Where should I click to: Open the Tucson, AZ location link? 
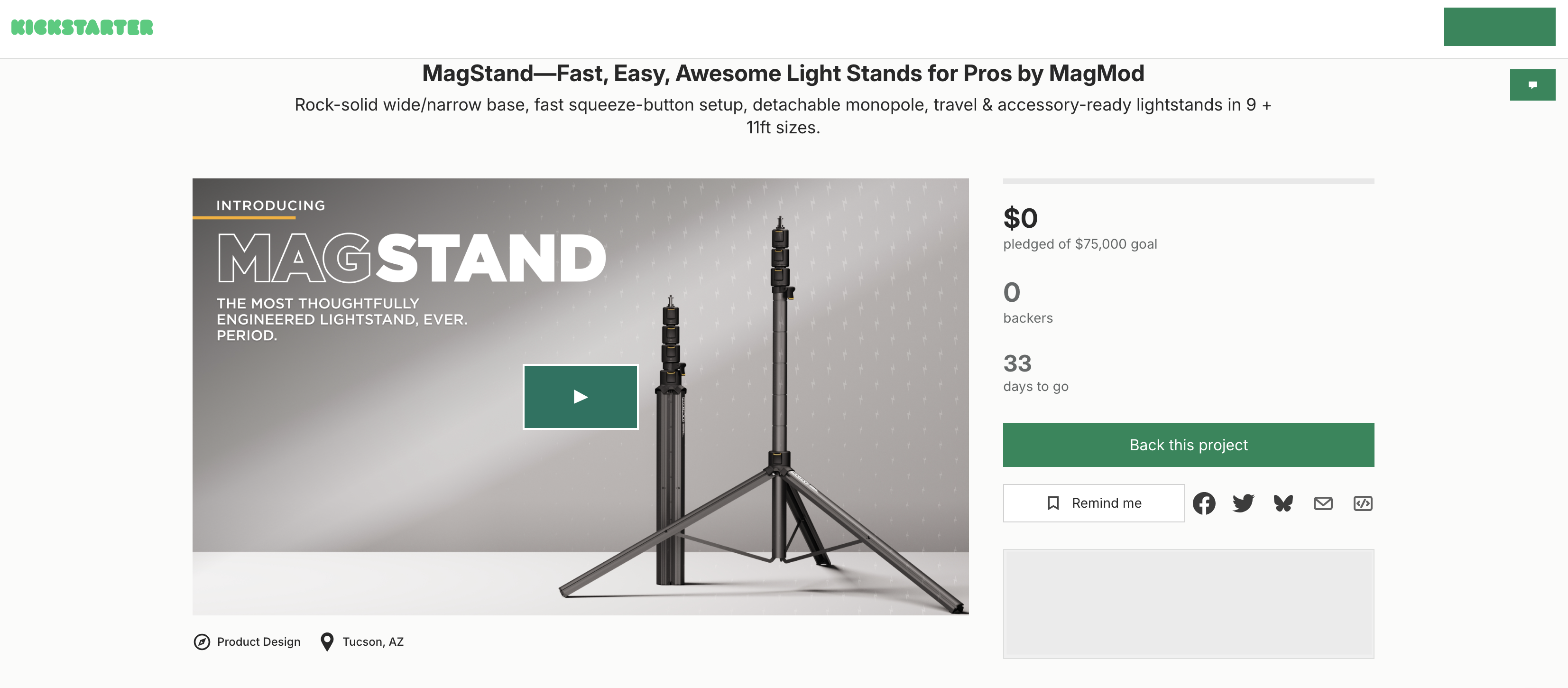click(372, 642)
